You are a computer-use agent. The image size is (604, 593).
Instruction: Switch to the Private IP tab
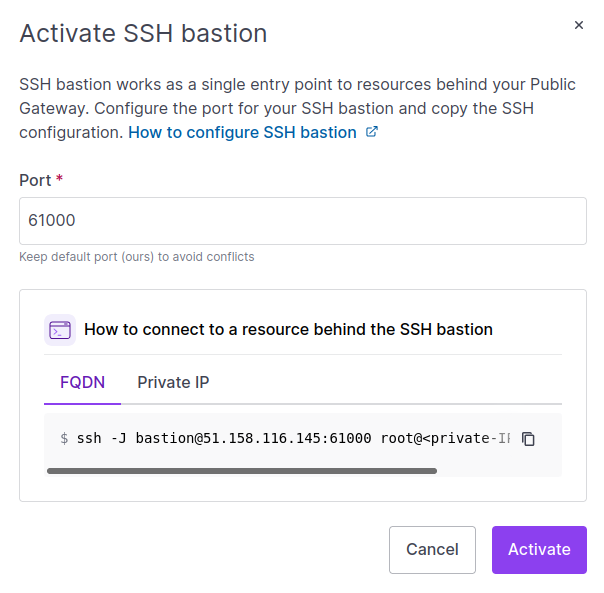click(x=173, y=382)
